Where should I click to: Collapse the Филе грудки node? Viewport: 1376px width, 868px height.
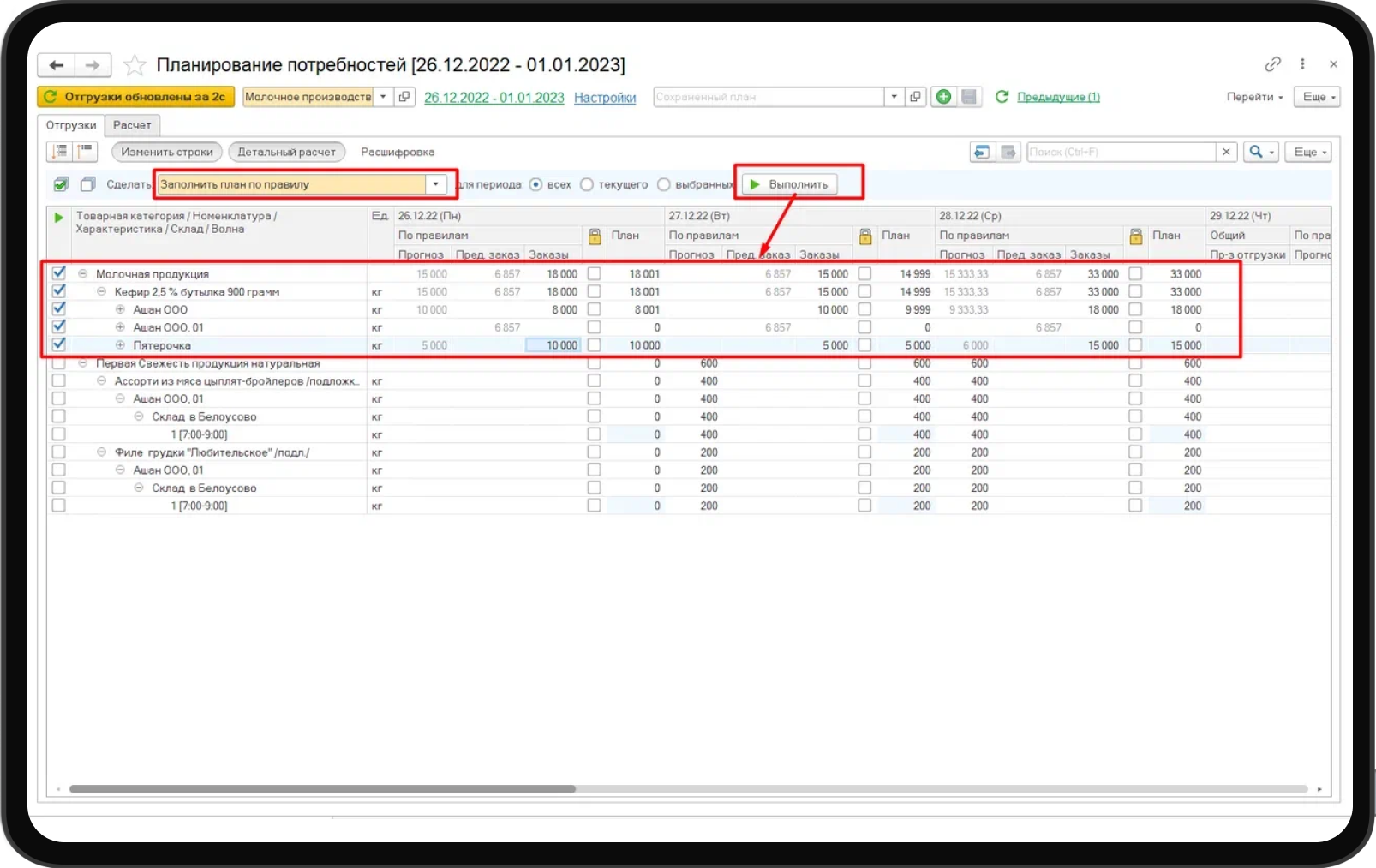click(101, 452)
